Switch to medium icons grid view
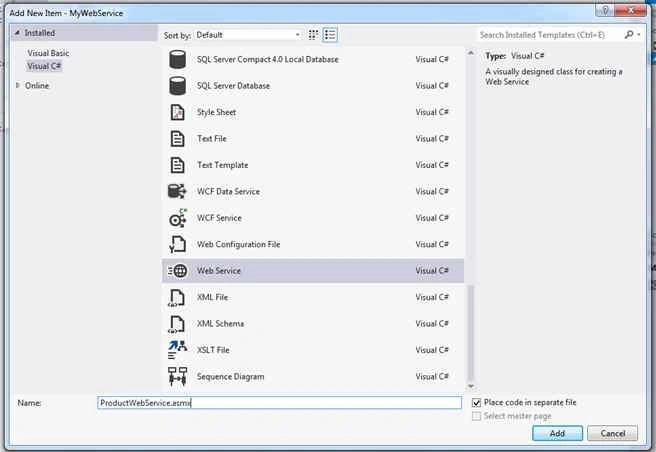Screen dimensions: 656x452 (x=313, y=35)
